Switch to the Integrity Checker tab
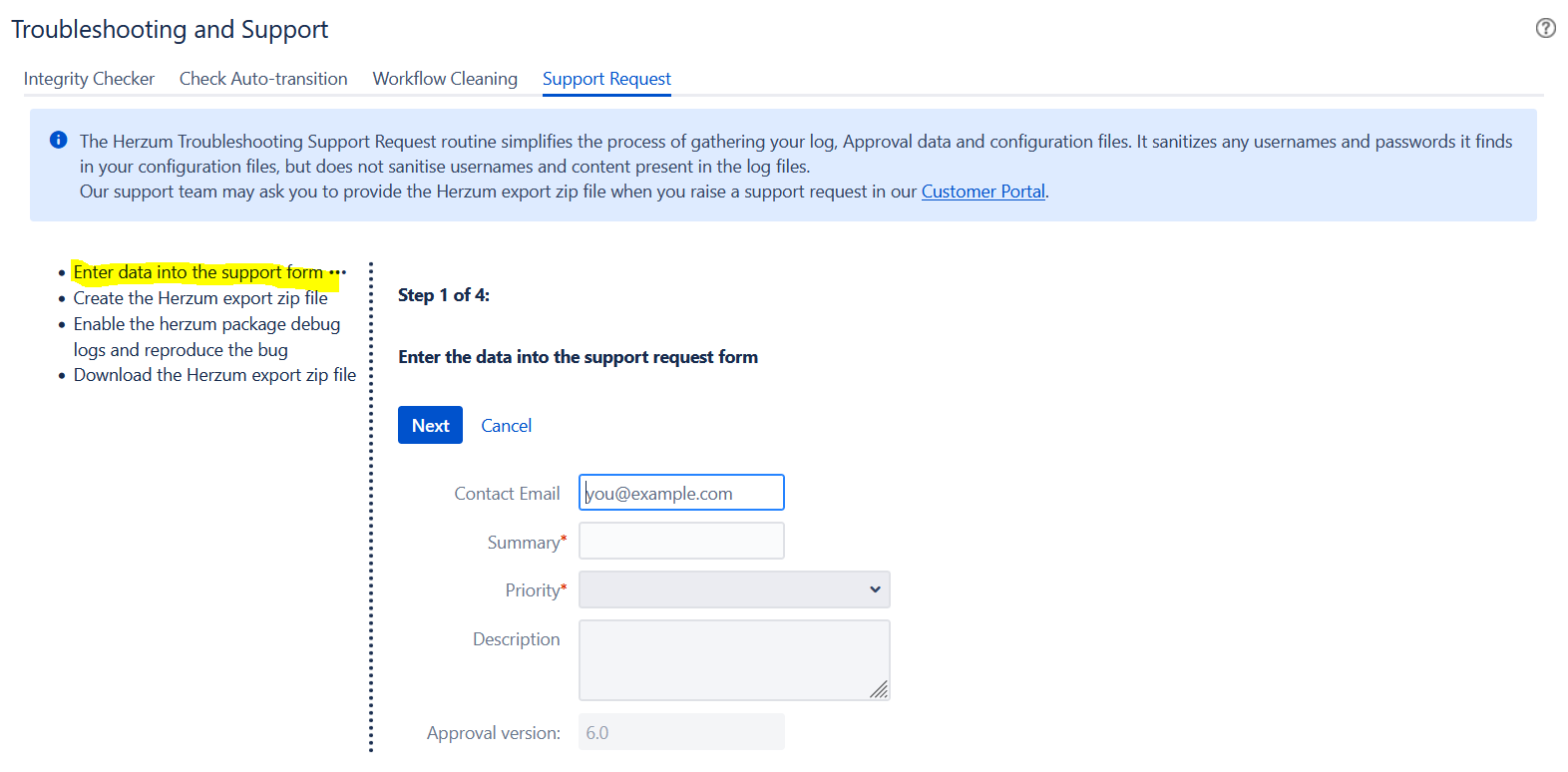Screen dimensions: 1568x772 (89, 79)
